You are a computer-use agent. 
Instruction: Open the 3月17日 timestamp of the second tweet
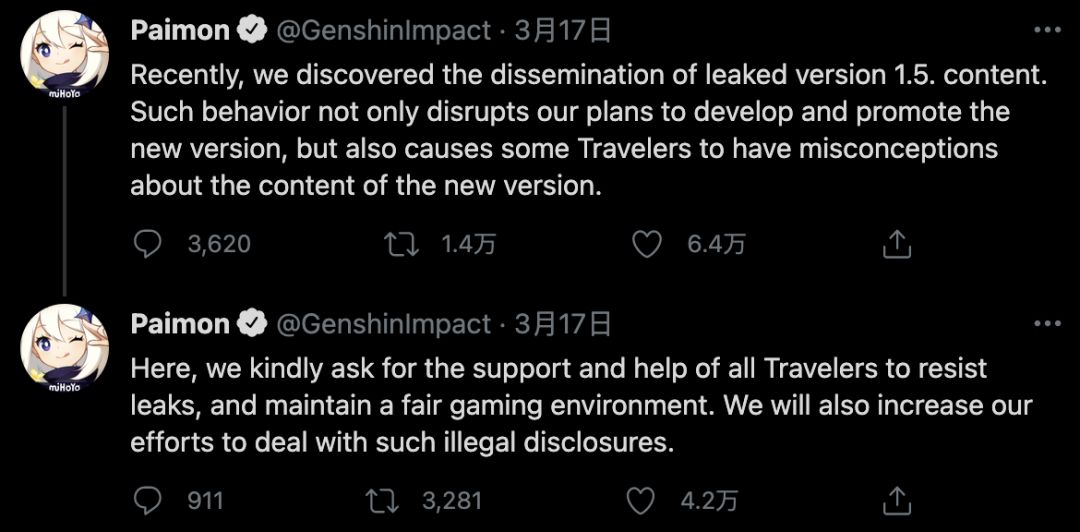click(563, 324)
